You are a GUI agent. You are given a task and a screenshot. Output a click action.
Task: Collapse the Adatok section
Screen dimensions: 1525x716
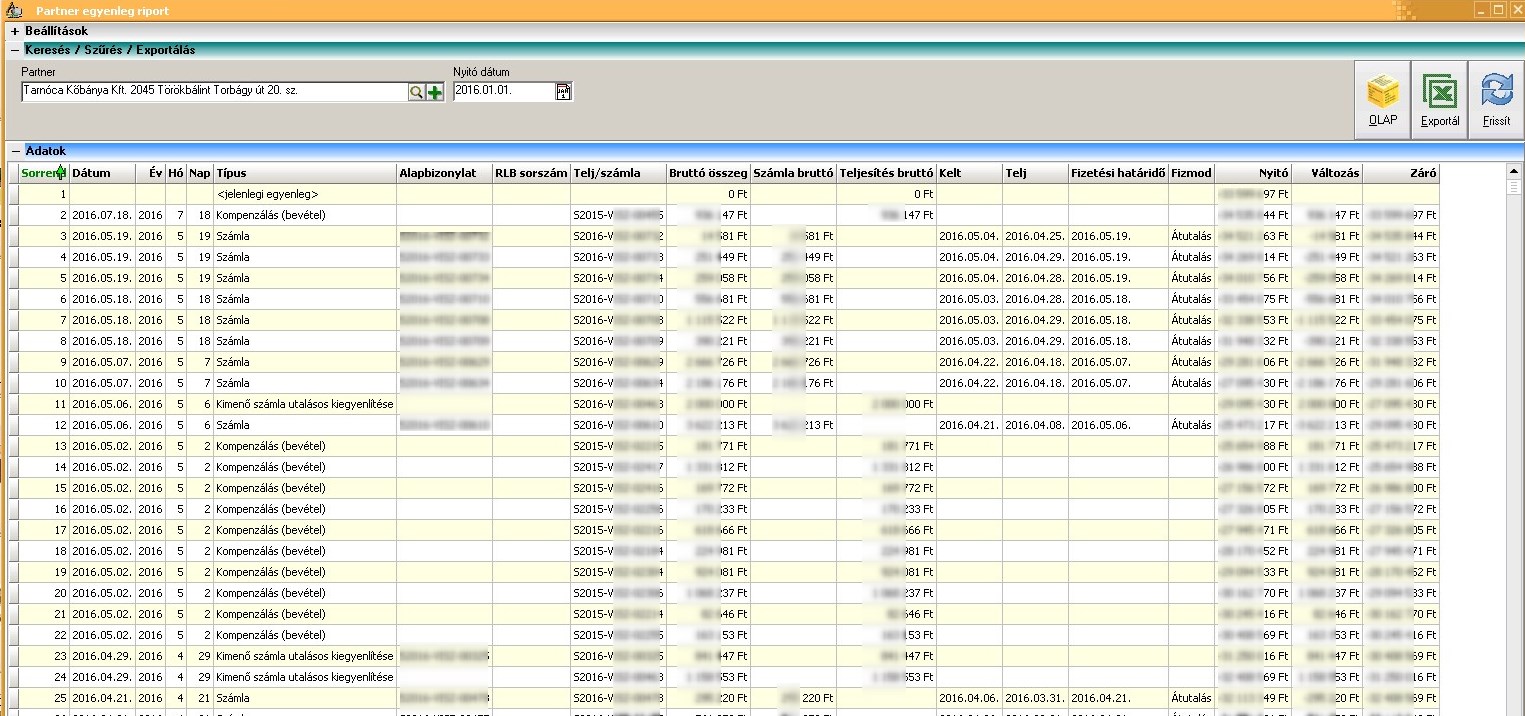[x=15, y=151]
